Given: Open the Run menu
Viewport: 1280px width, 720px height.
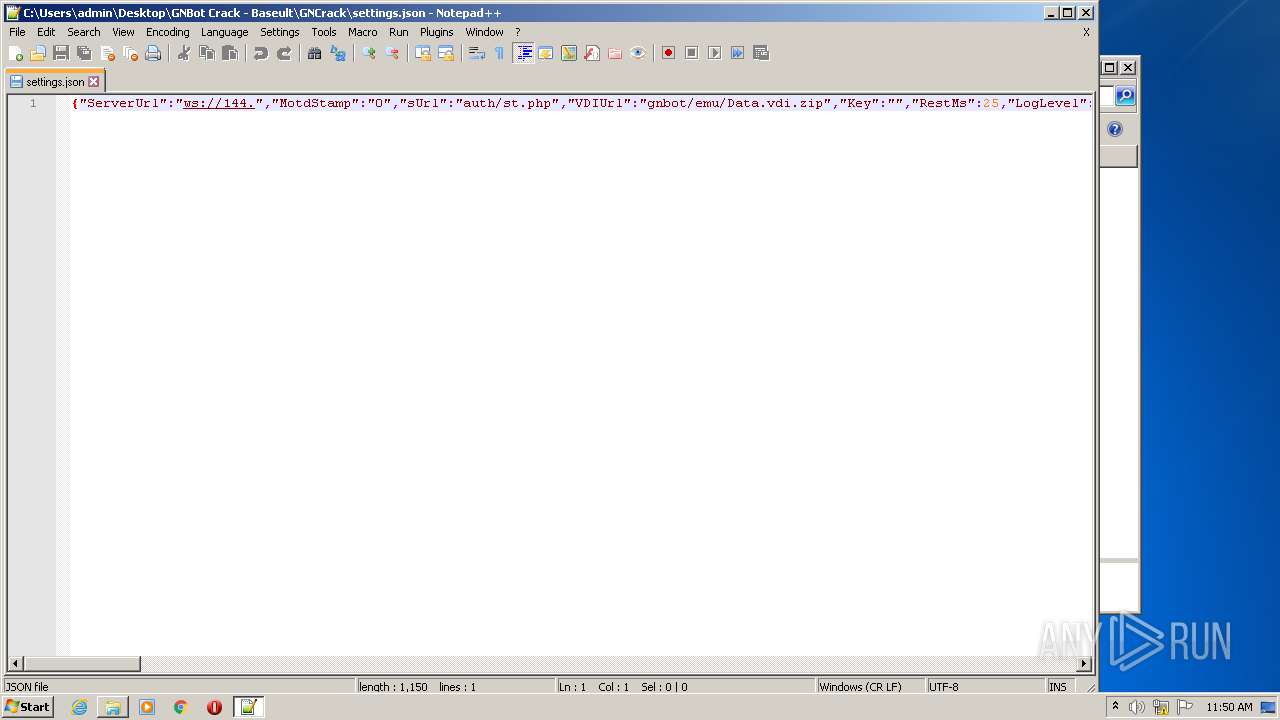Looking at the screenshot, I should point(399,32).
